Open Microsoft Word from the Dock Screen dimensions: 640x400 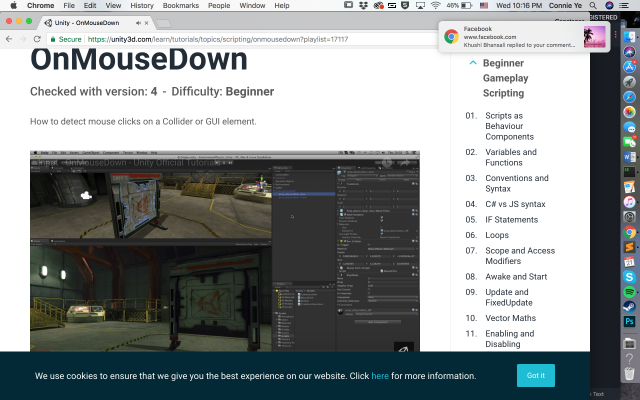pyautogui.click(x=629, y=157)
